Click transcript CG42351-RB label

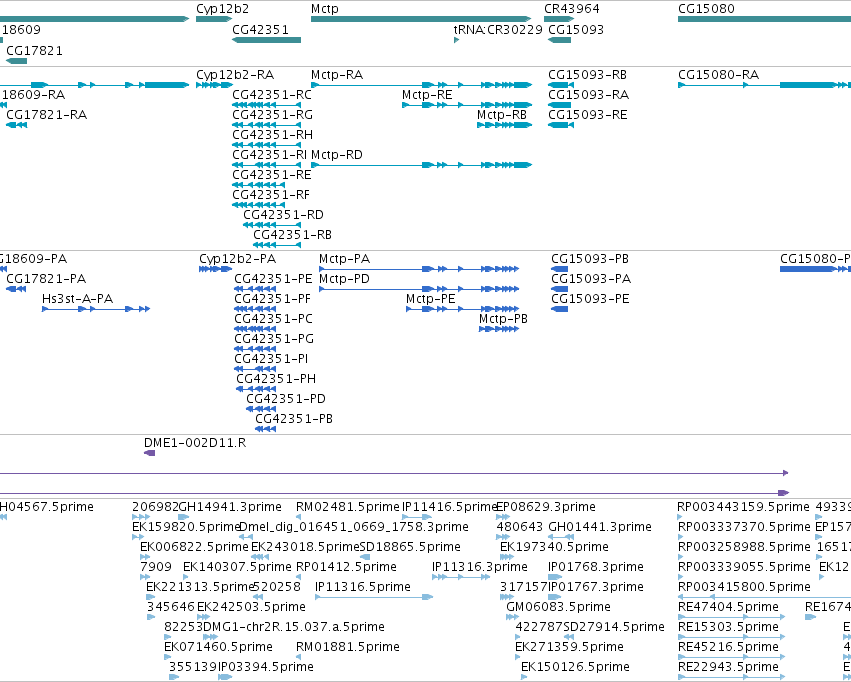[292, 235]
